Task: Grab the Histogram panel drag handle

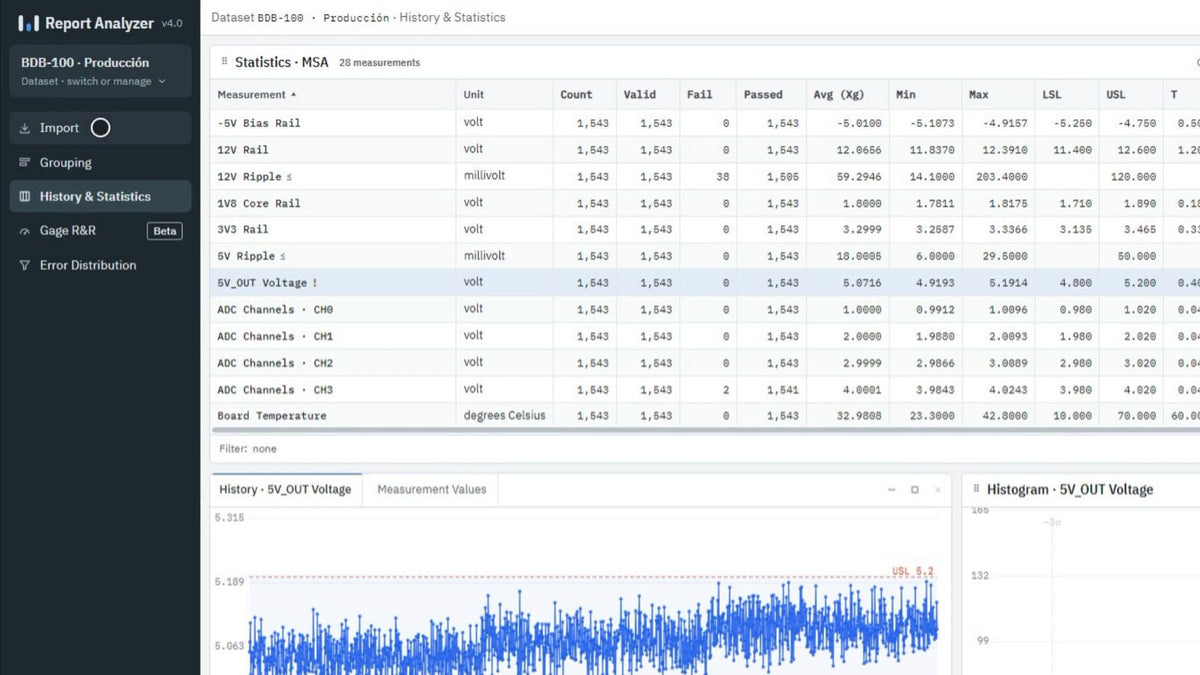Action: point(976,489)
